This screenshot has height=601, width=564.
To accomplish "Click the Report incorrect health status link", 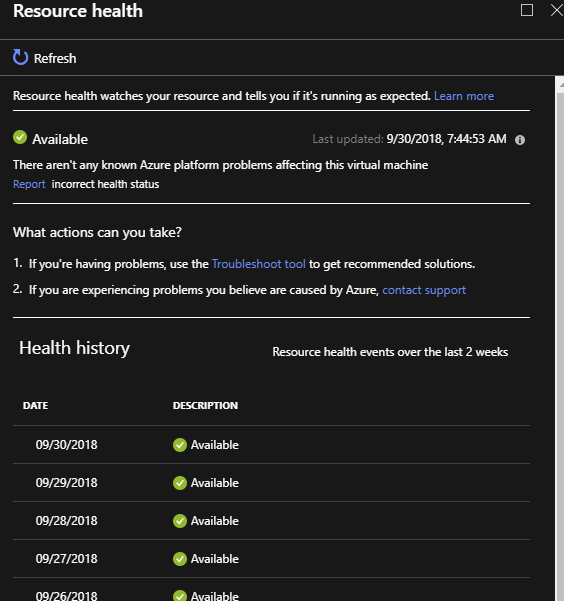I will click(30, 184).
